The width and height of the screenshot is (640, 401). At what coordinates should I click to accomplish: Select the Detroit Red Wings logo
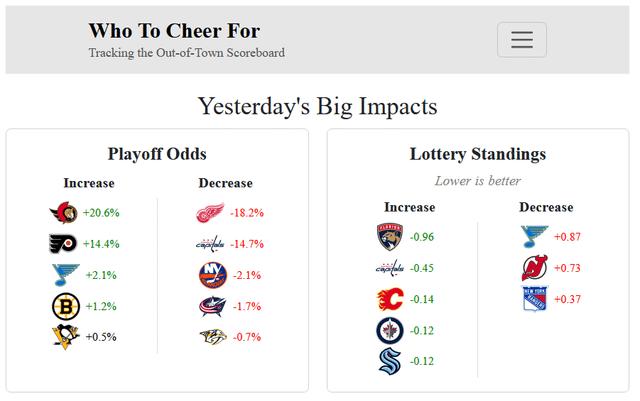[210, 213]
